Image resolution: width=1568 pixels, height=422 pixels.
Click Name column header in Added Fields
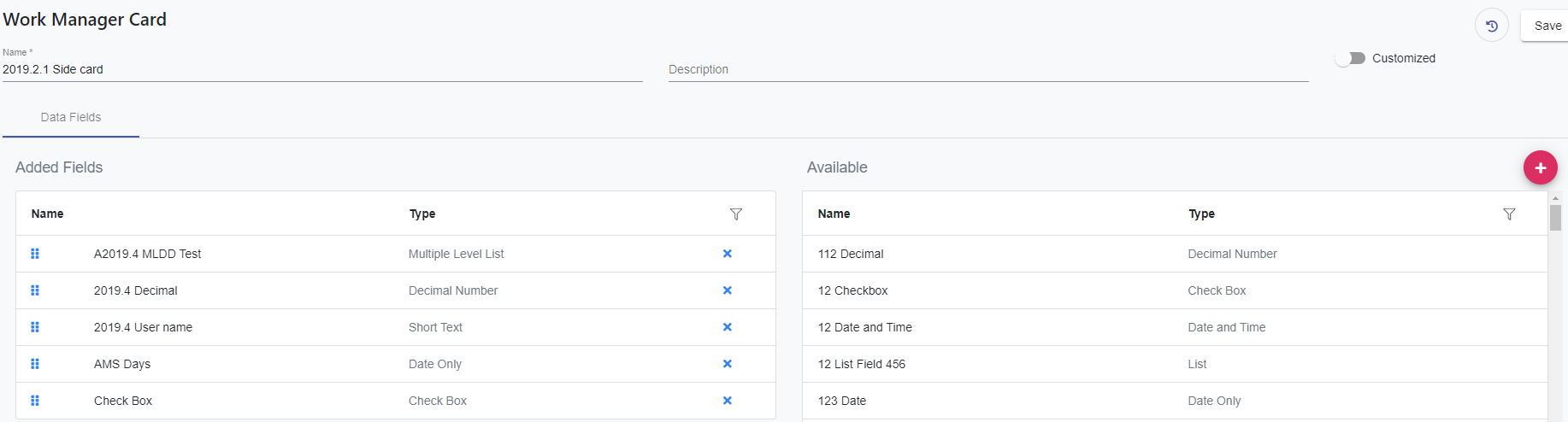coord(48,214)
